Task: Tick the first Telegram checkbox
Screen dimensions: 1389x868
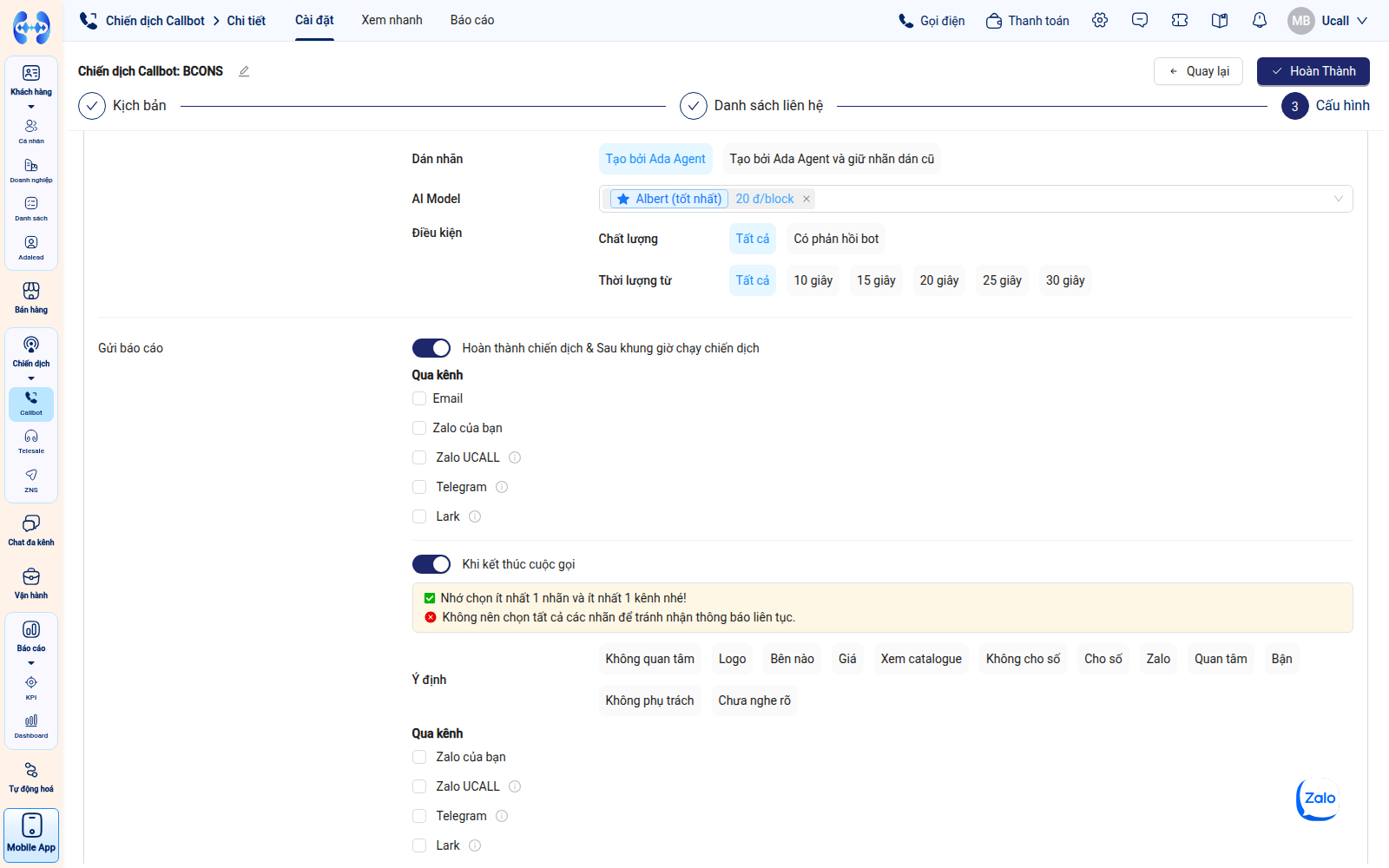Action: tap(419, 487)
